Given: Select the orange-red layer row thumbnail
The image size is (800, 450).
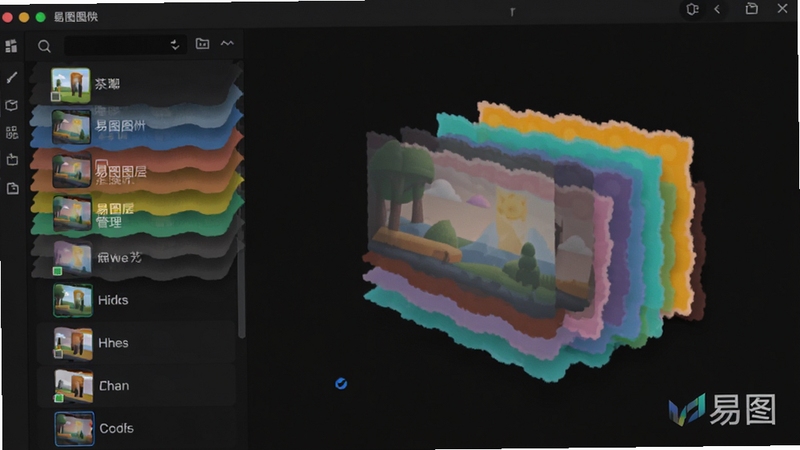Looking at the screenshot, I should click(x=71, y=170).
